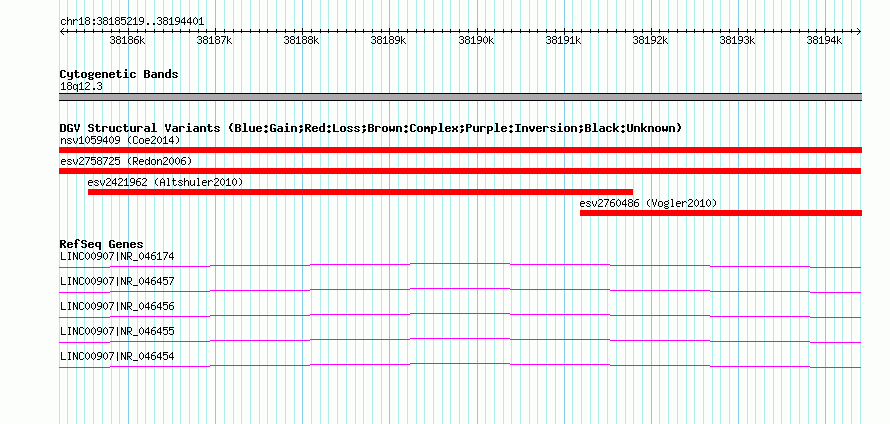Viewport: 890px width, 424px height.
Task: Click the esv2421962 (Altshuler2010) label
Action: coord(165,182)
